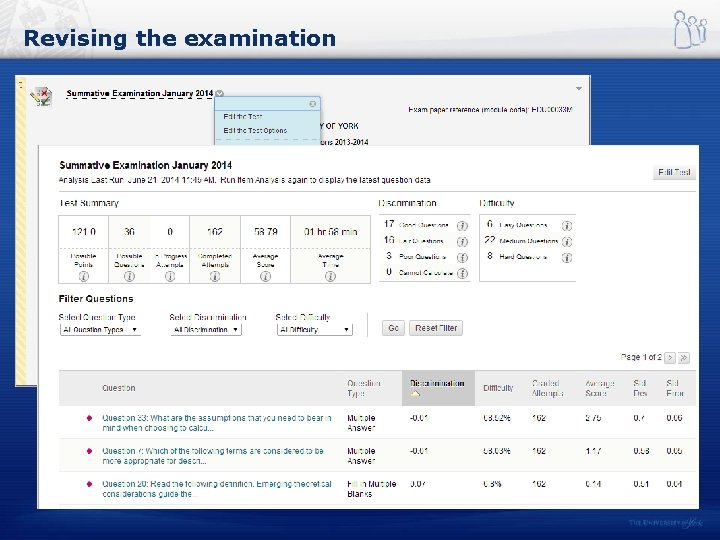Click info icon under Average Score
The width and height of the screenshot is (720, 540).
[x=265, y=276]
